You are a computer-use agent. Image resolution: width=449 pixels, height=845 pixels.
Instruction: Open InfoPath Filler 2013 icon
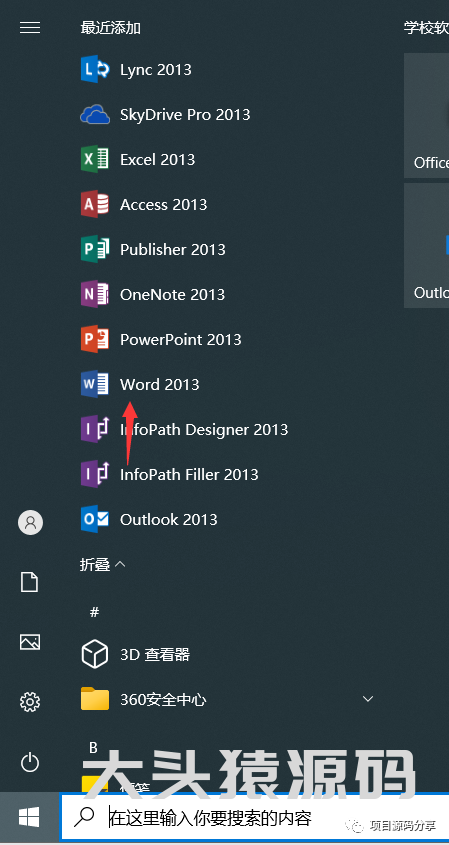coord(95,474)
